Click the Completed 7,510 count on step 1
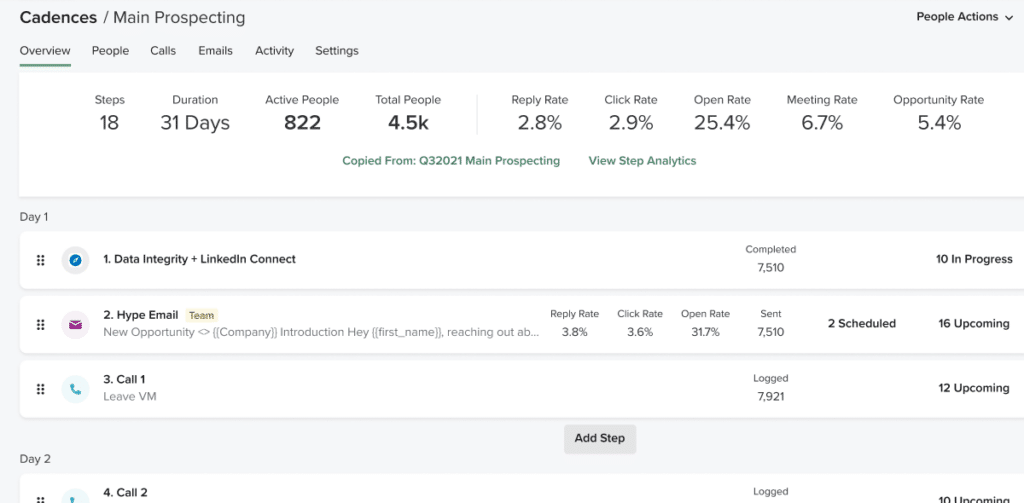Image resolution: width=1024 pixels, height=503 pixels. 771,268
